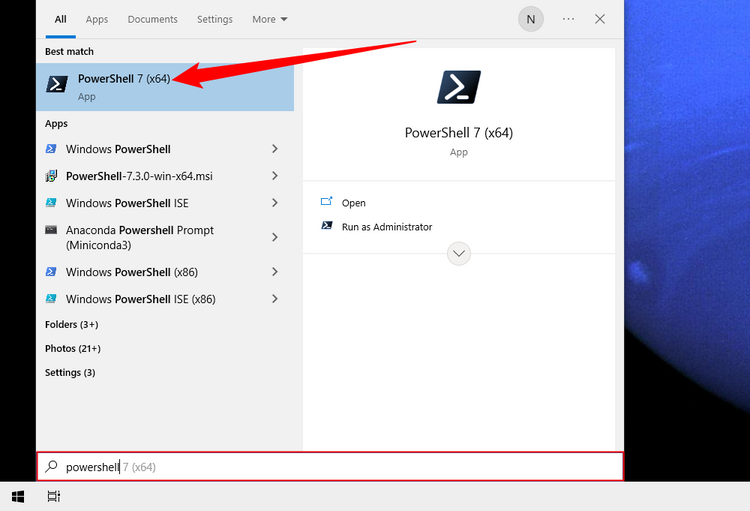750x511 pixels.
Task: Expand options for Windows PowerShell ISE
Action: coord(275,203)
